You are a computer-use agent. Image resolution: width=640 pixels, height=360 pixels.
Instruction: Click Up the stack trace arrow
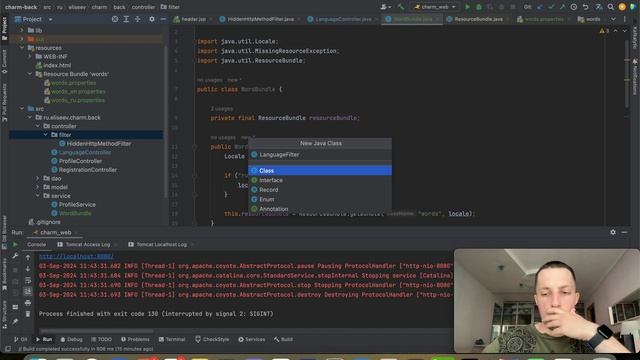(28, 257)
